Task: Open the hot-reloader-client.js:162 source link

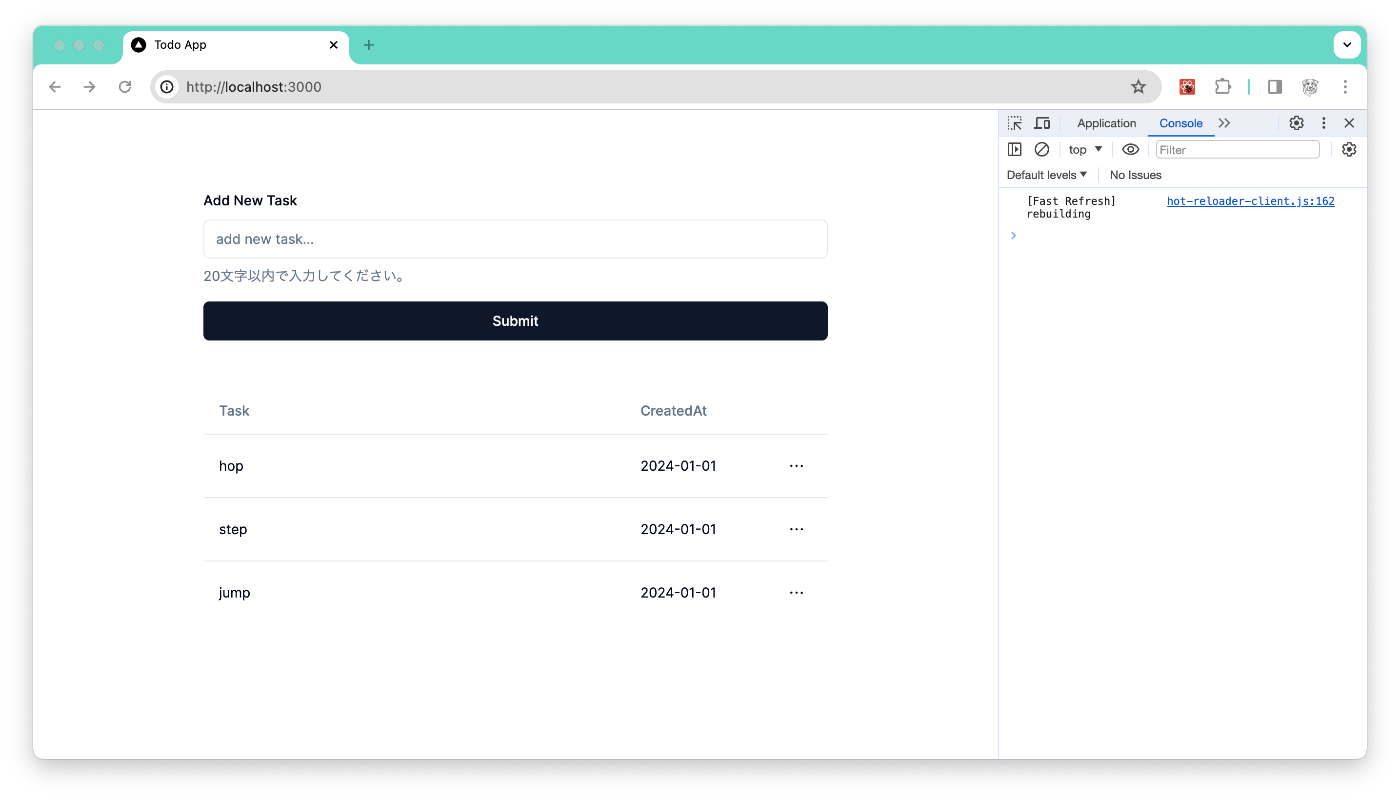Action: tap(1251, 201)
